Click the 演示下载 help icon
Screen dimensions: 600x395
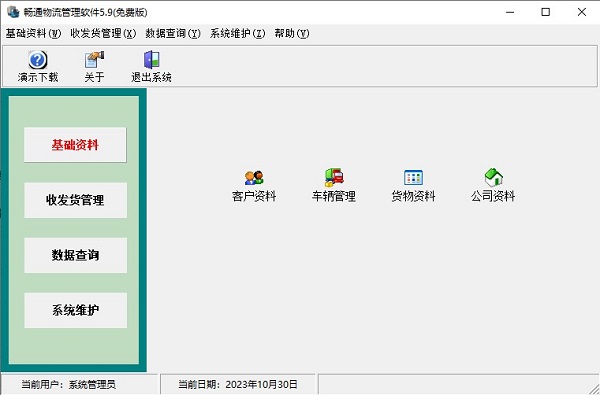click(38, 60)
